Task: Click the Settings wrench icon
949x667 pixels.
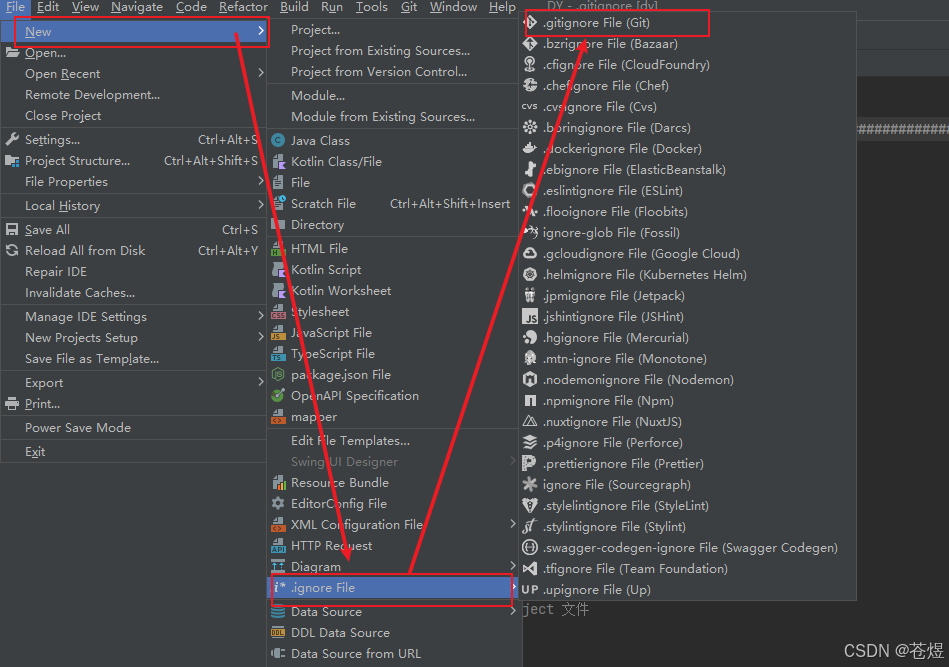Action: pos(12,140)
